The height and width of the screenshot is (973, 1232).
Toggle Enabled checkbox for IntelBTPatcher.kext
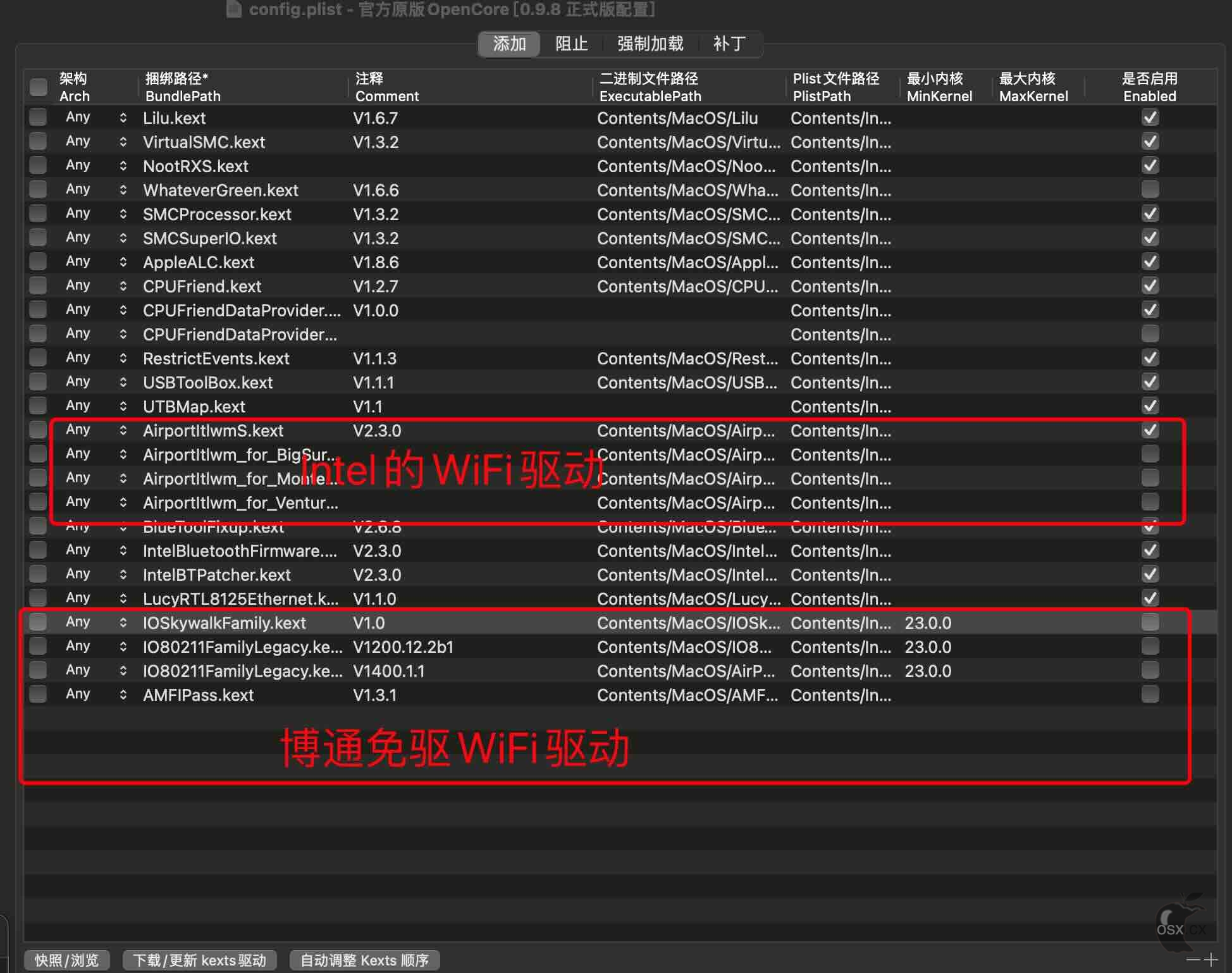tap(1150, 574)
